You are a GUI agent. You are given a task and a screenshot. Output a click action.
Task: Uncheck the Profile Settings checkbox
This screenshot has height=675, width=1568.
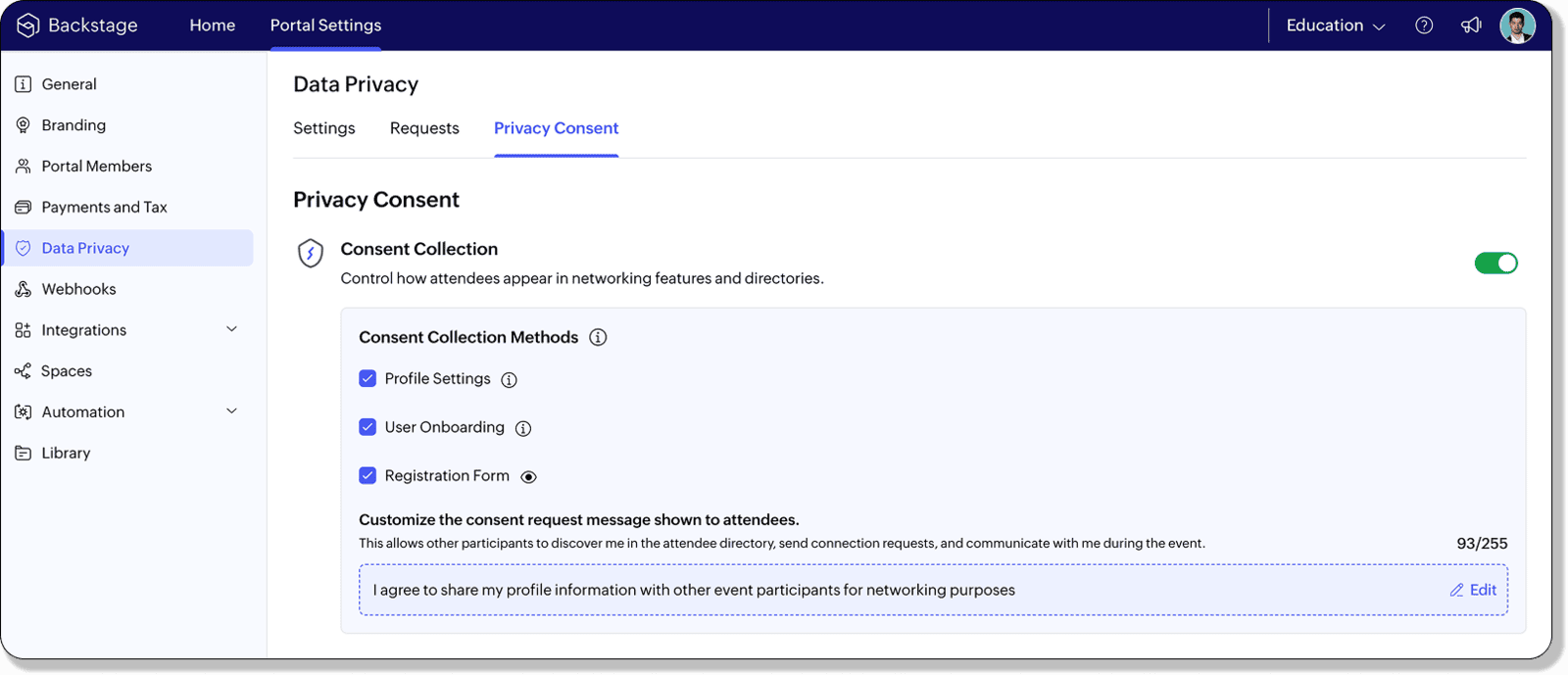click(367, 378)
